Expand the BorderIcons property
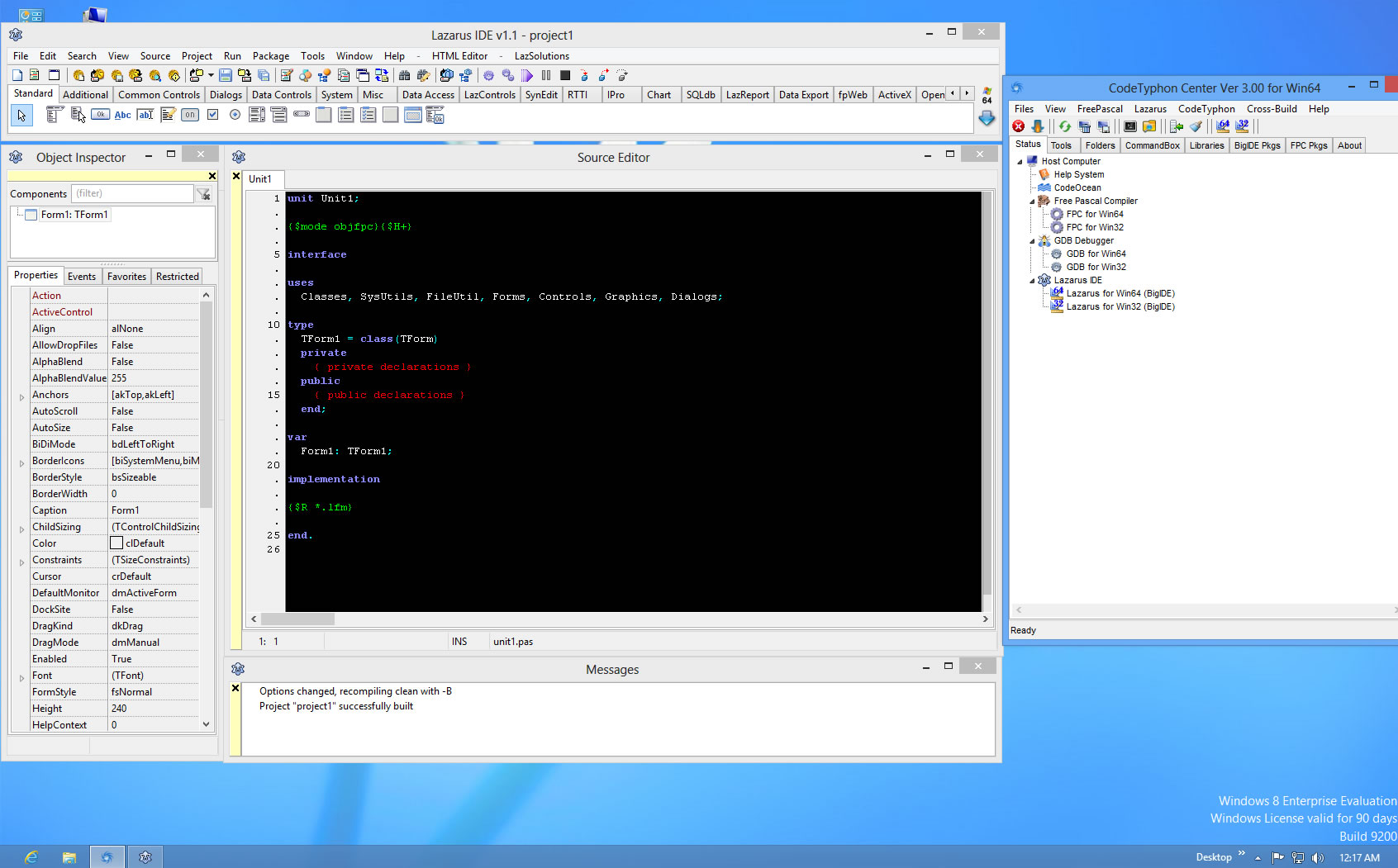The image size is (1398, 868). pyautogui.click(x=21, y=463)
